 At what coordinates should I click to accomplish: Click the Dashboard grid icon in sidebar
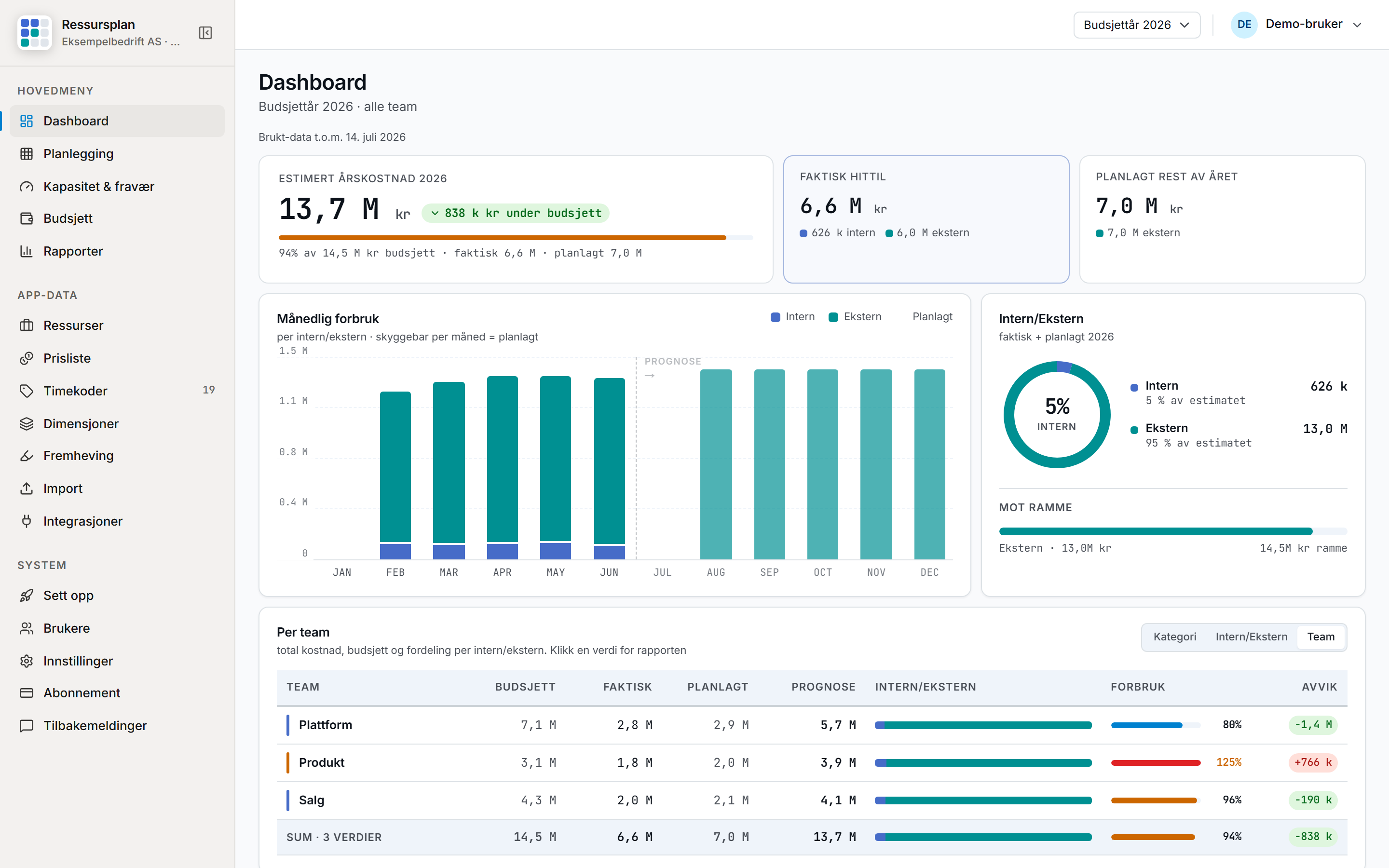tap(27, 121)
